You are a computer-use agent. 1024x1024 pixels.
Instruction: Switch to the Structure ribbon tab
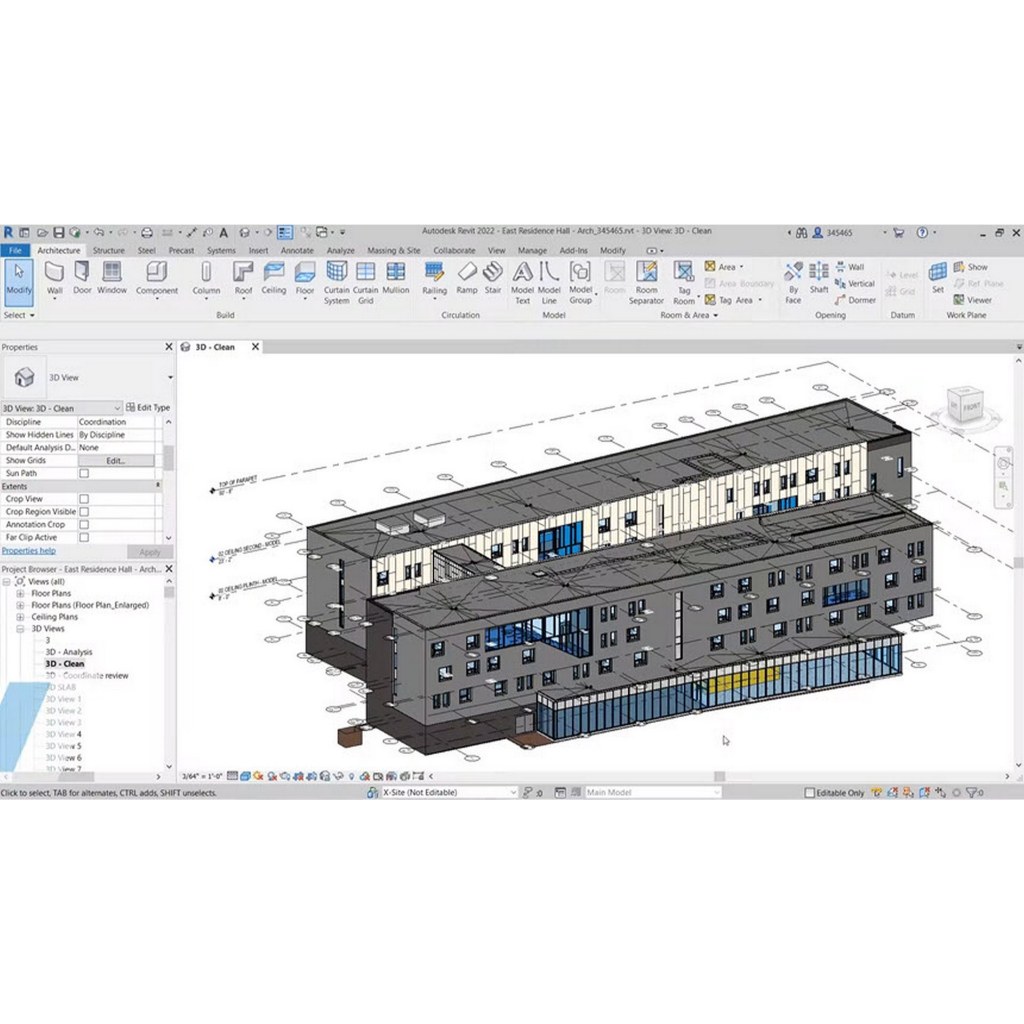pyautogui.click(x=109, y=251)
